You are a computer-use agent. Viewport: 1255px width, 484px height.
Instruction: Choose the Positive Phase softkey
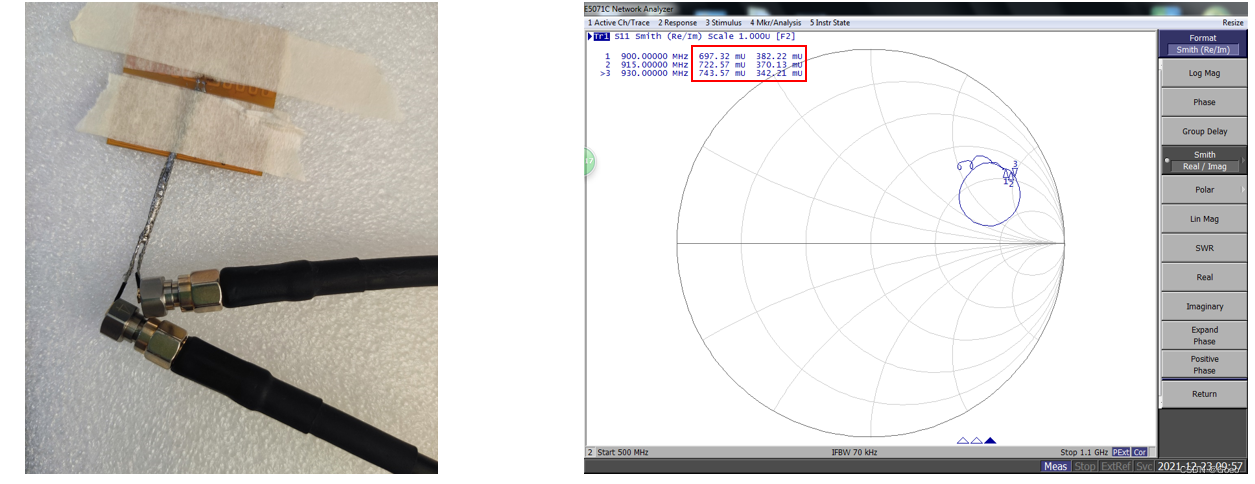1204,364
